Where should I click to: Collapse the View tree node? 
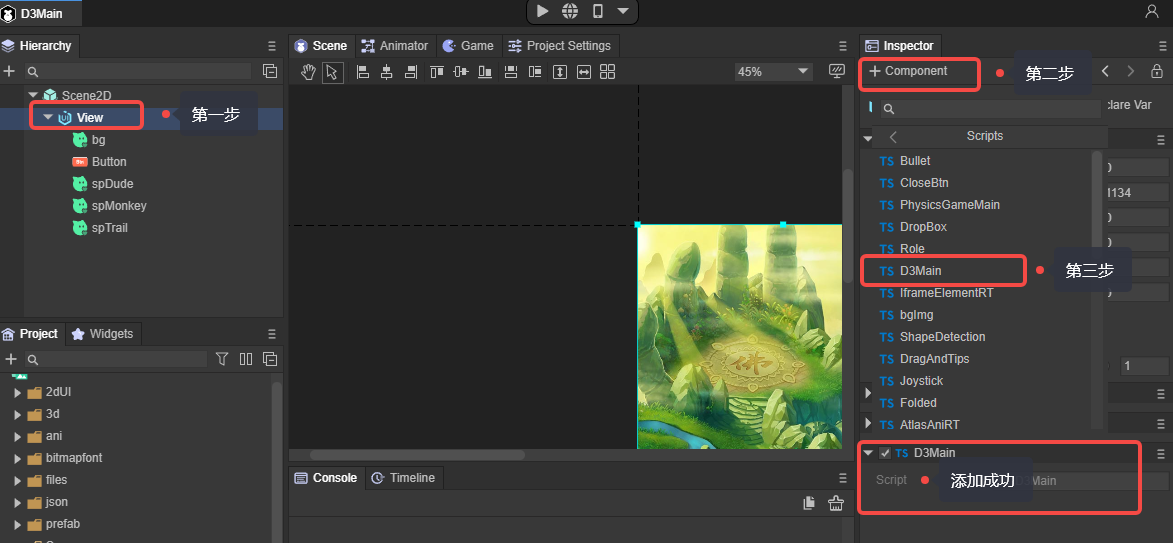pos(48,117)
